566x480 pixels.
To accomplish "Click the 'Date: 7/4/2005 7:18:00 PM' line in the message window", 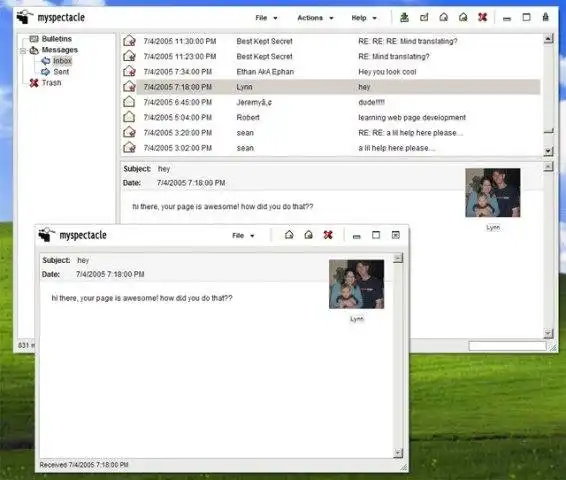I will (93, 274).
